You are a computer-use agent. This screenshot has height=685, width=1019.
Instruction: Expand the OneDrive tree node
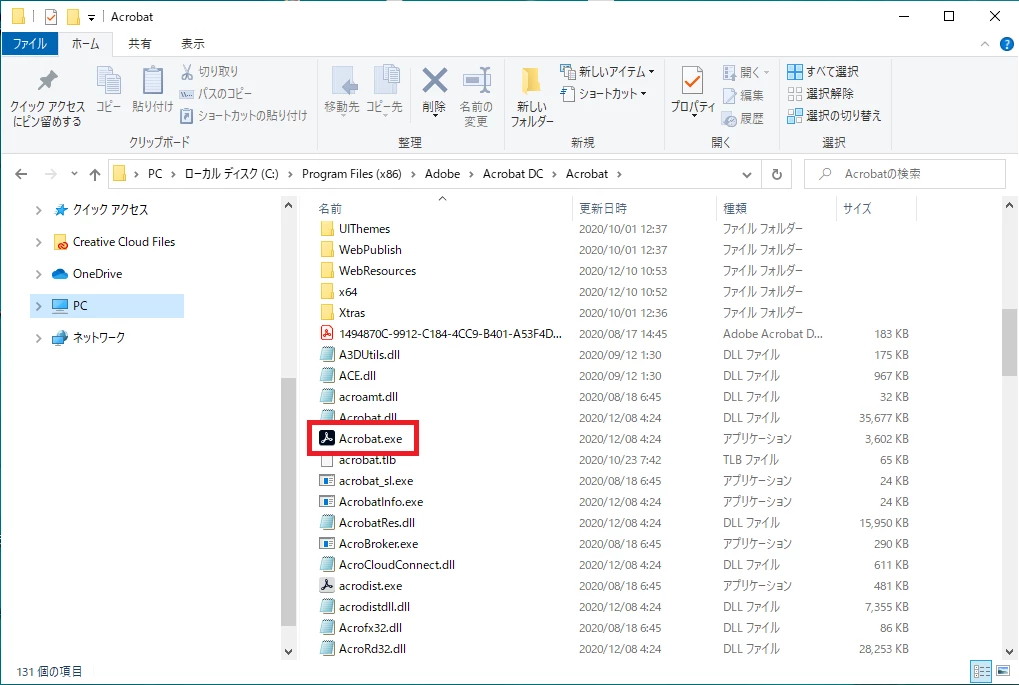pyautogui.click(x=38, y=274)
